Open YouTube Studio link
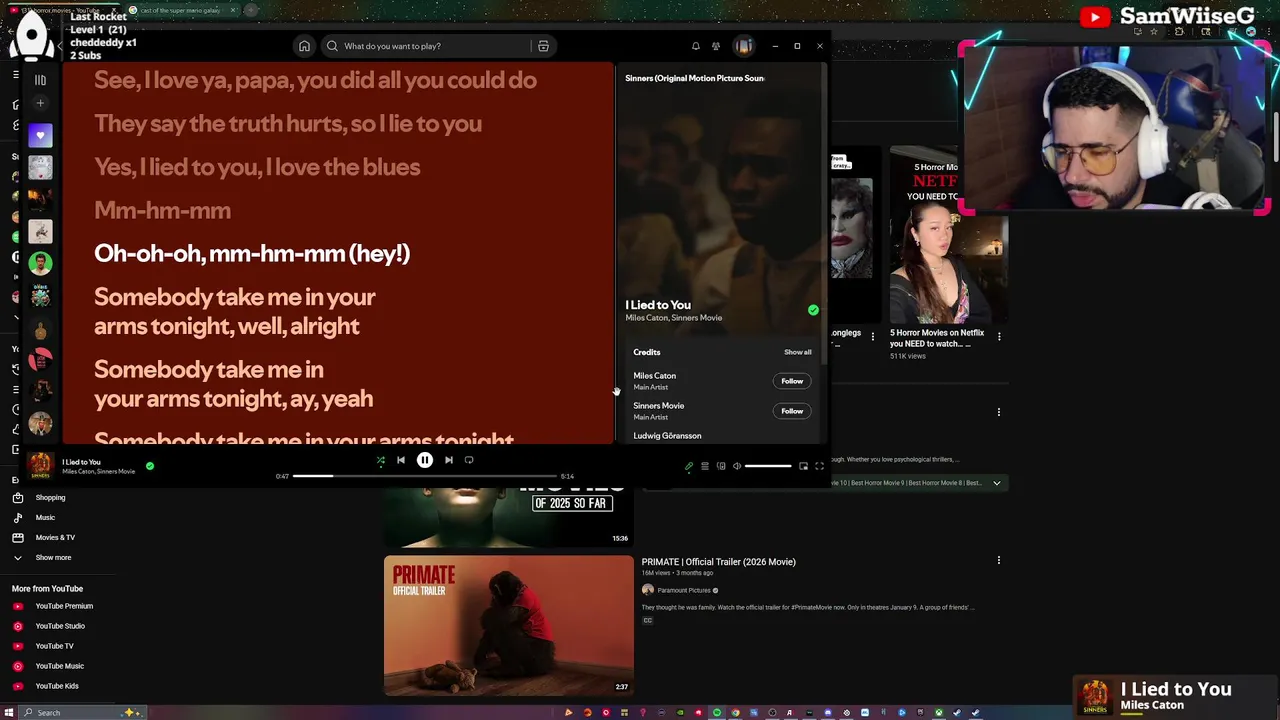 click(x=60, y=626)
